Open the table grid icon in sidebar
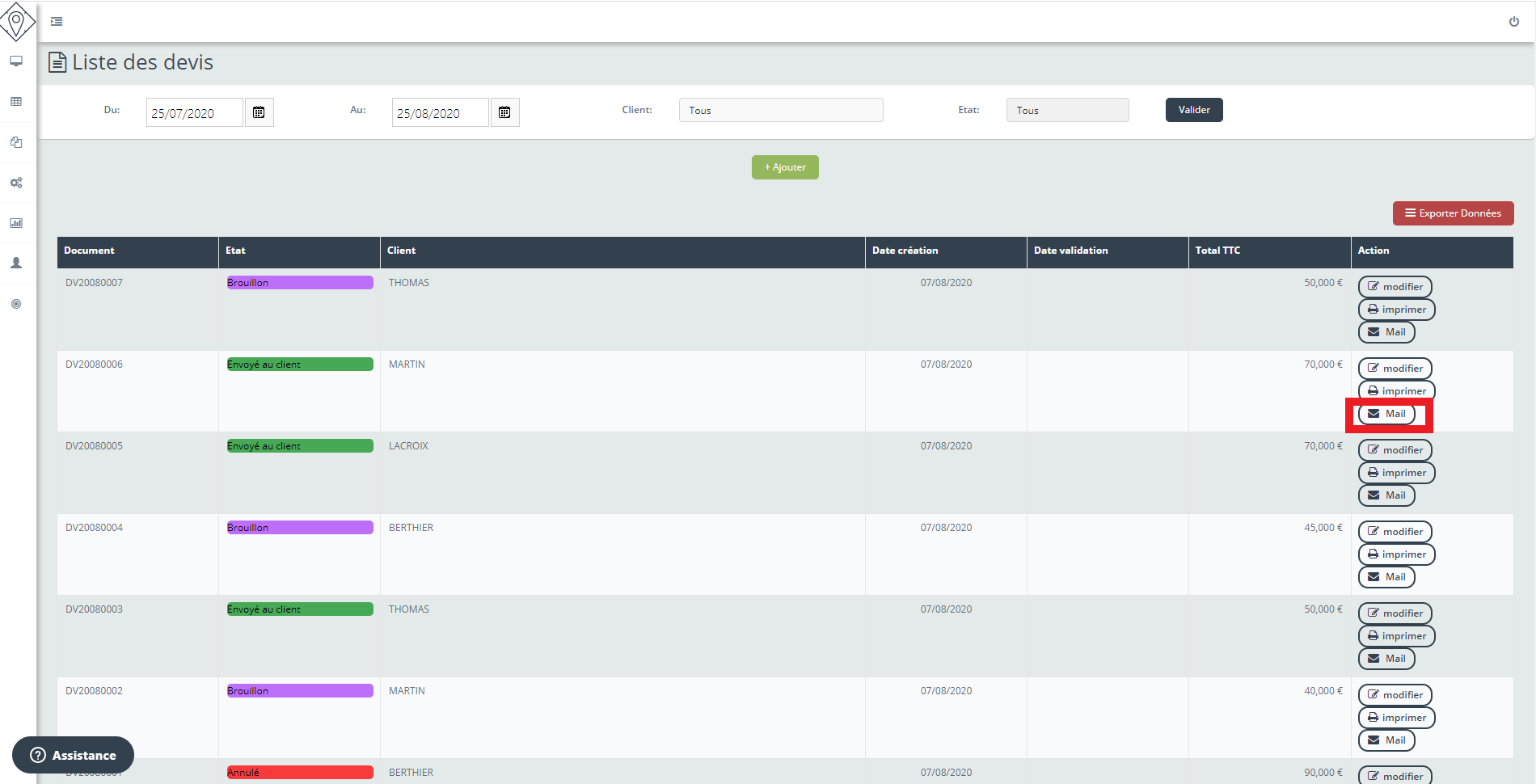The width and height of the screenshot is (1536, 784). pos(16,102)
